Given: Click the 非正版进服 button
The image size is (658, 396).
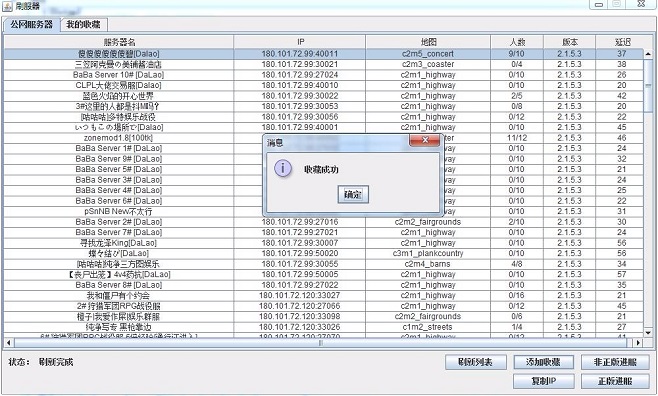Looking at the screenshot, I should coord(615,362).
